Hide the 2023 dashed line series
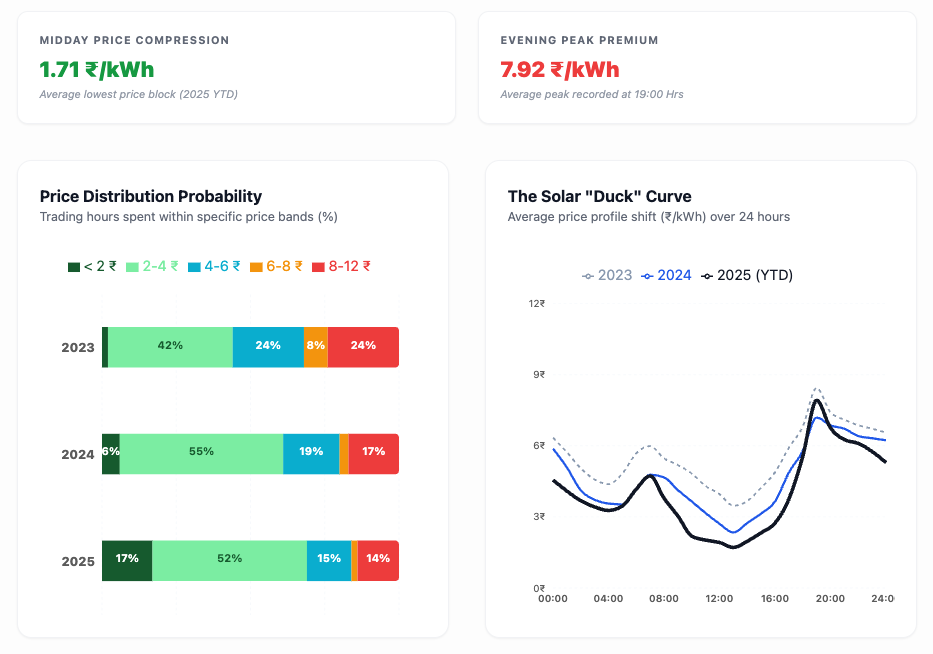The width and height of the screenshot is (933, 654). [x=607, y=275]
